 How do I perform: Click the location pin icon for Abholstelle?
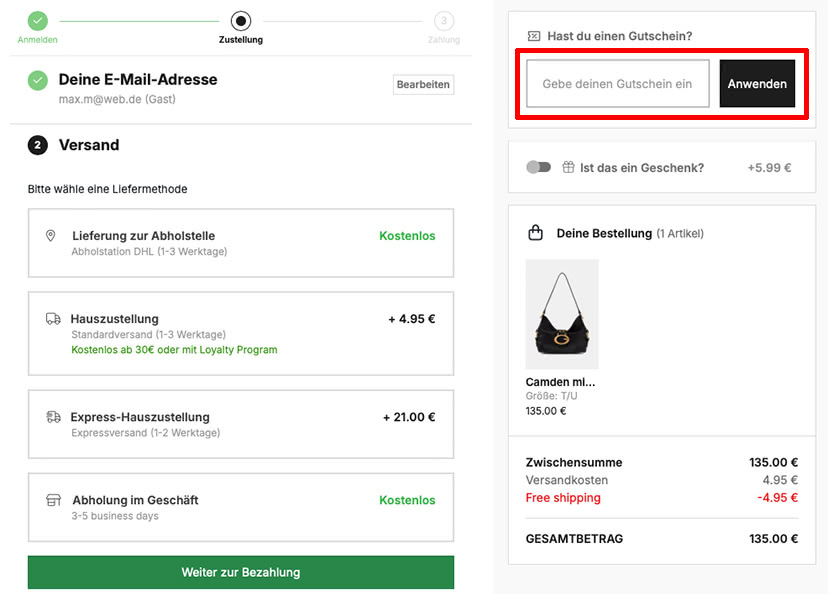point(51,235)
